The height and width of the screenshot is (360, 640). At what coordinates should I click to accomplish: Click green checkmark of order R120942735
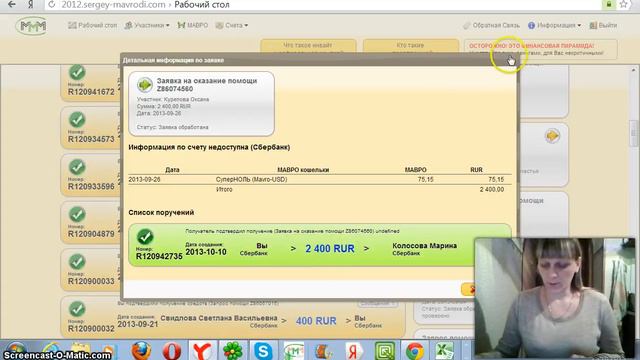(145, 236)
